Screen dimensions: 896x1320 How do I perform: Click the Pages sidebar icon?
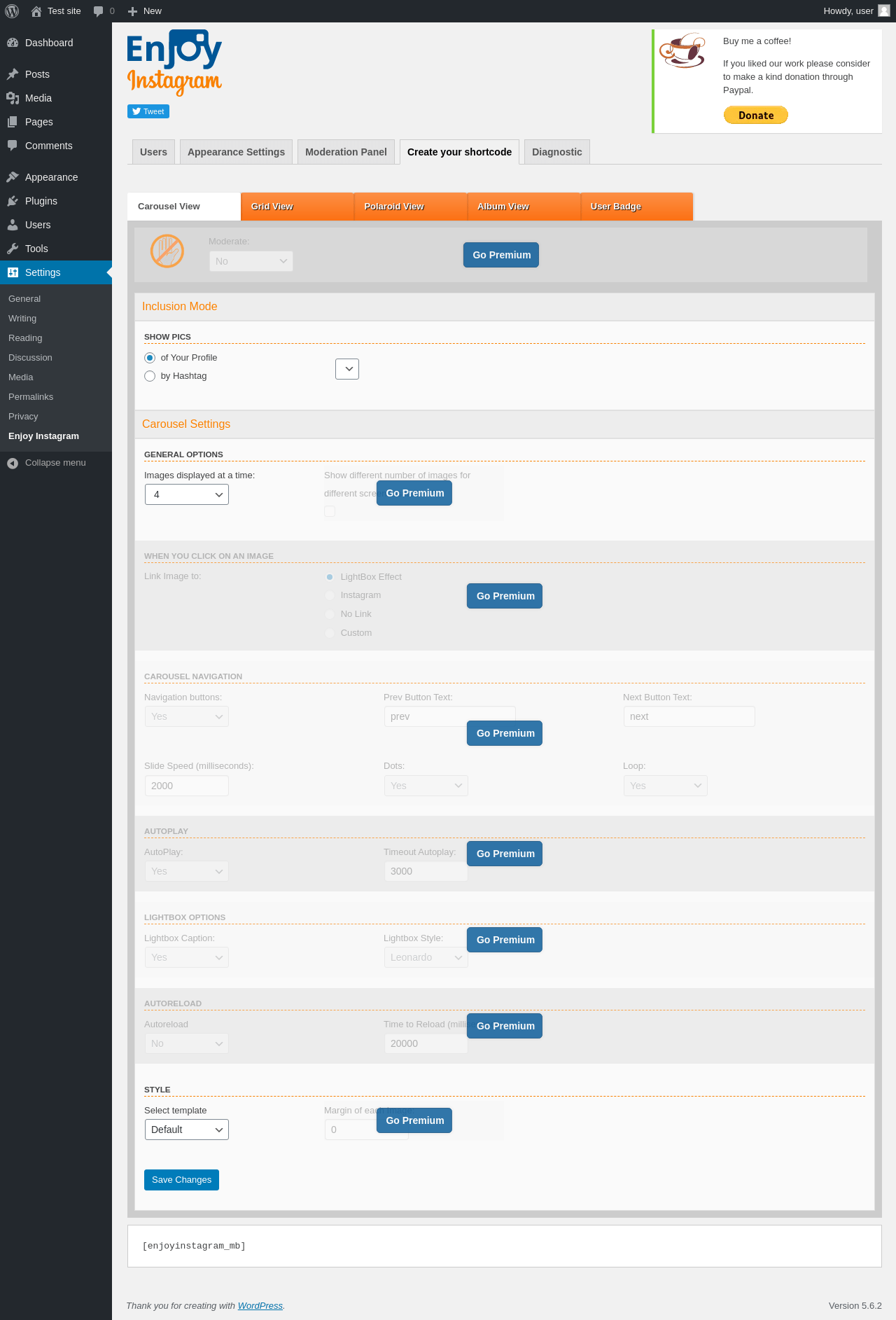tap(13, 122)
